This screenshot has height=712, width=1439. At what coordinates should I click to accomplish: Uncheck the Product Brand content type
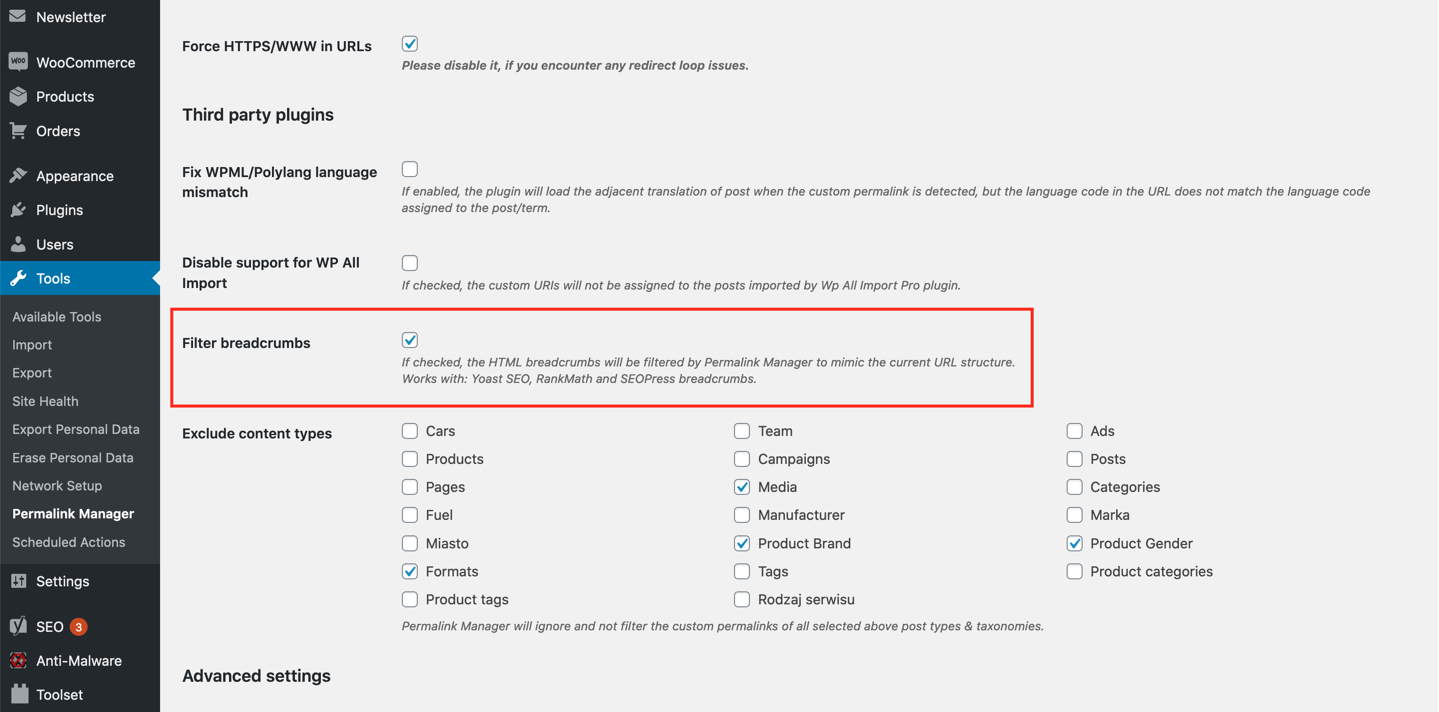point(742,543)
